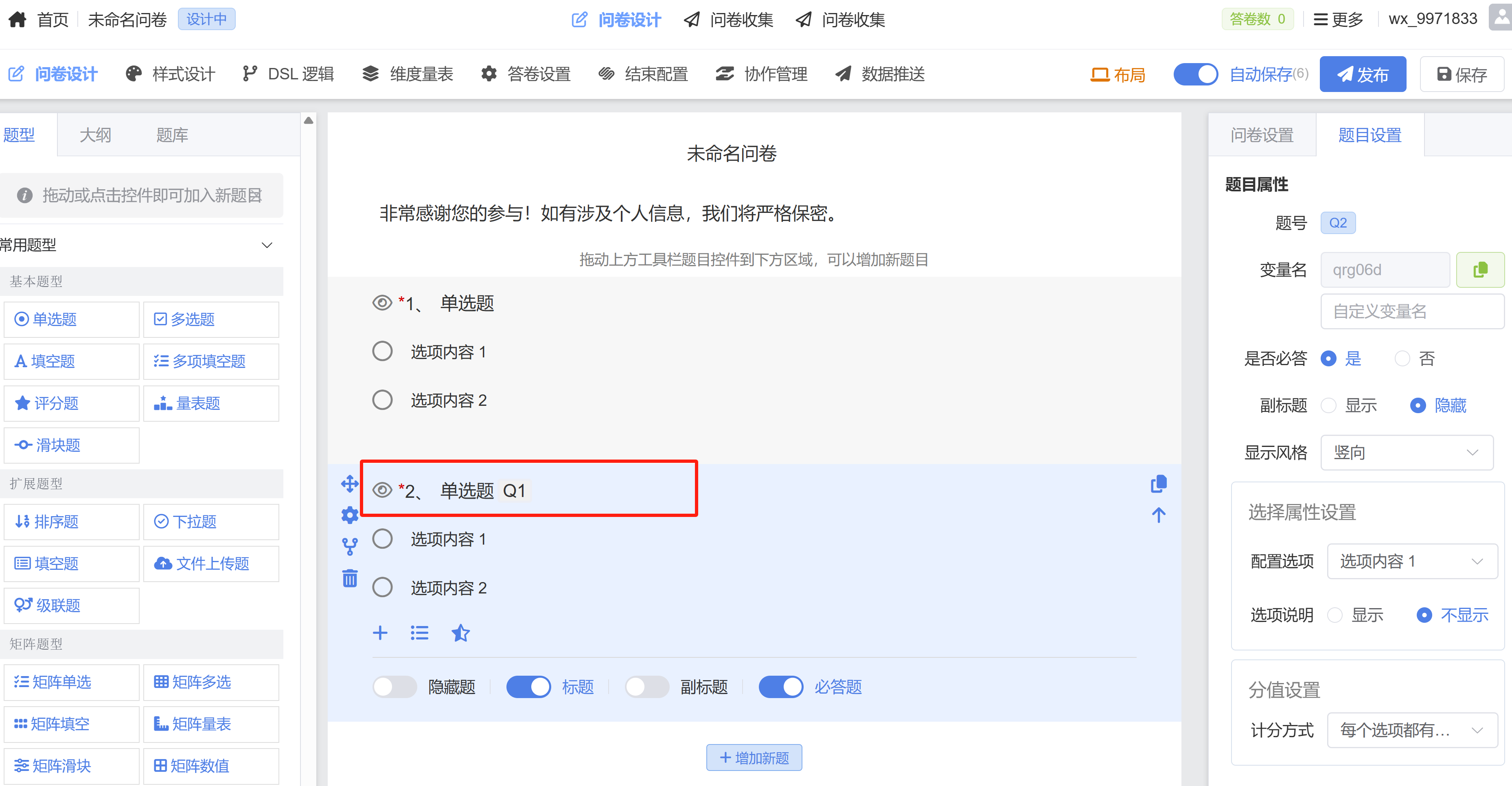Click the green copy variable name icon
Screen dimensions: 1512x786
[x=1480, y=269]
